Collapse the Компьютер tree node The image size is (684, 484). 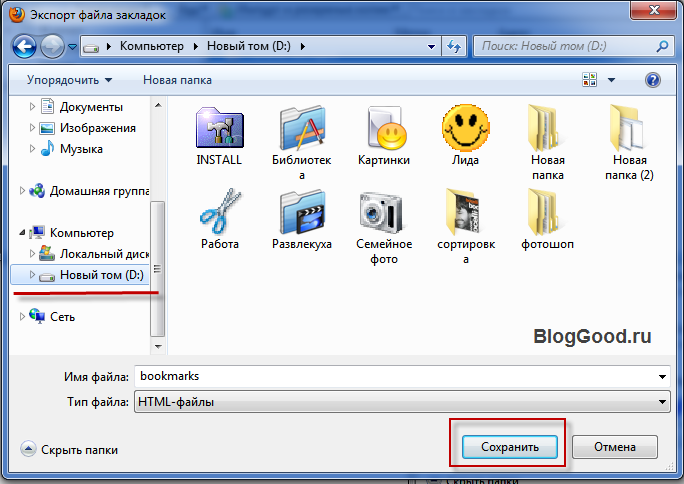pyautogui.click(x=22, y=233)
